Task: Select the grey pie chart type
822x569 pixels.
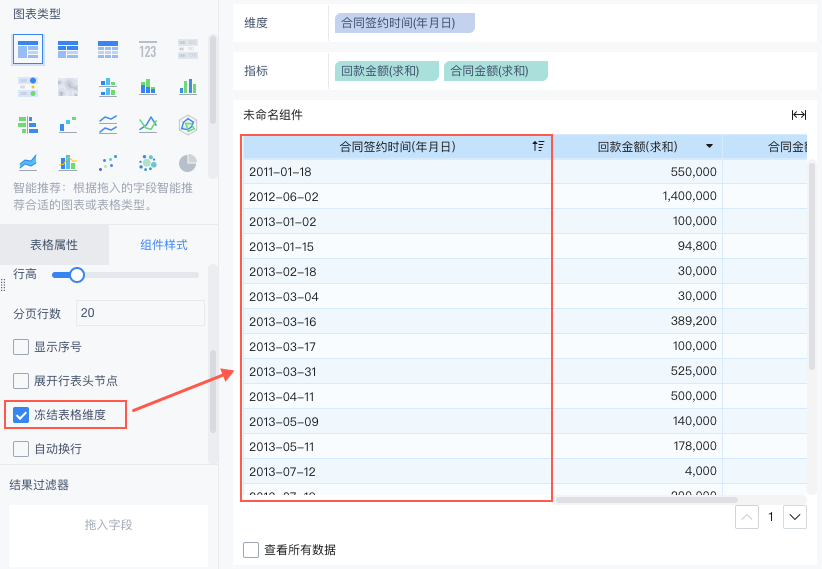Action: 188,163
